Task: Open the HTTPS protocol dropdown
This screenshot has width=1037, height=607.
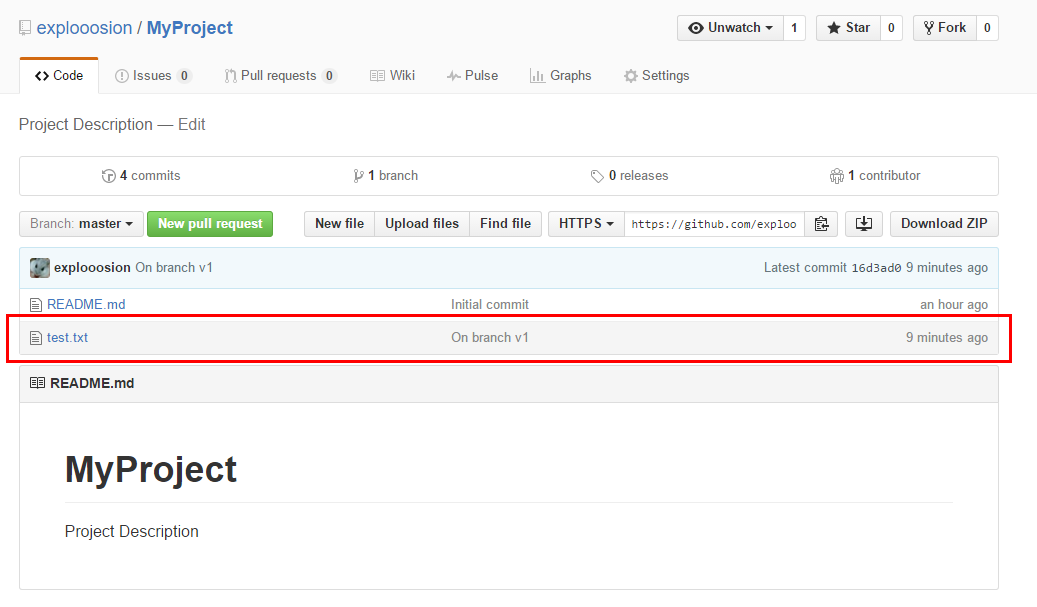Action: point(586,224)
